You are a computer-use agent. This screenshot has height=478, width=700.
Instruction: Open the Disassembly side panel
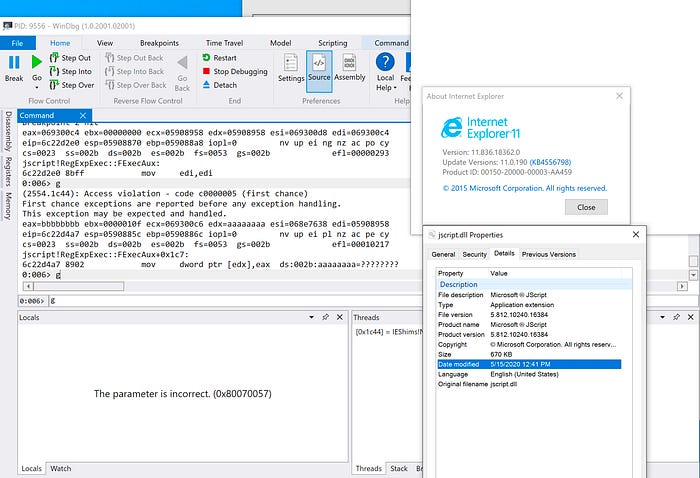tap(8, 131)
